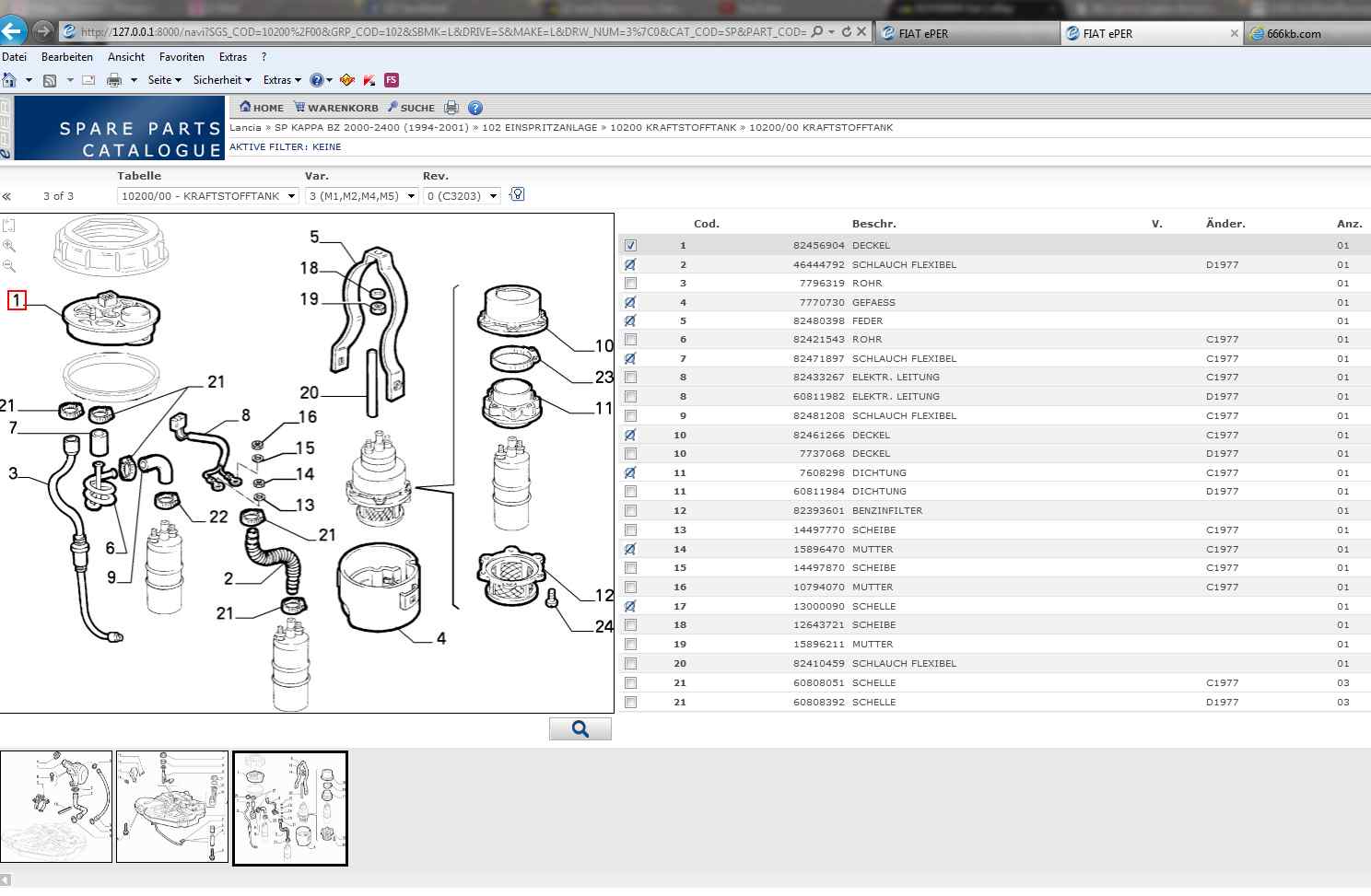
Task: Open the Rev. dropdown 0 (C3203)
Action: (462, 196)
